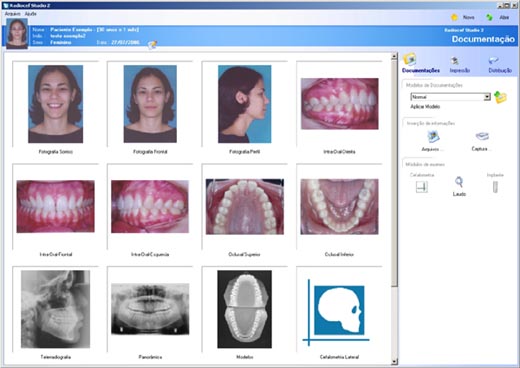Click the Arquivos insert image icon
The width and height of the screenshot is (520, 368).
(x=433, y=136)
